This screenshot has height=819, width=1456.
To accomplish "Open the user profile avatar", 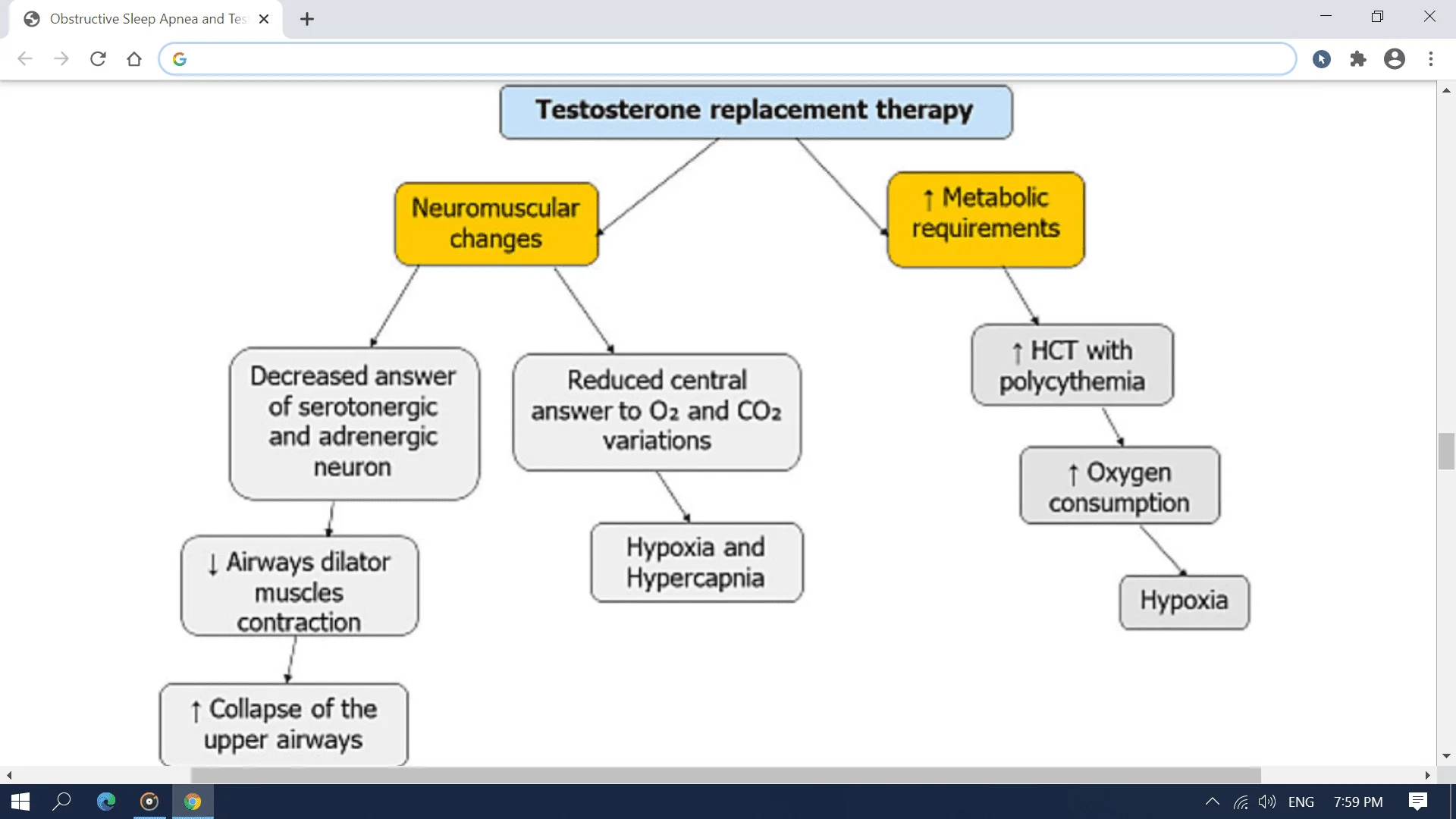I will coord(1395,59).
